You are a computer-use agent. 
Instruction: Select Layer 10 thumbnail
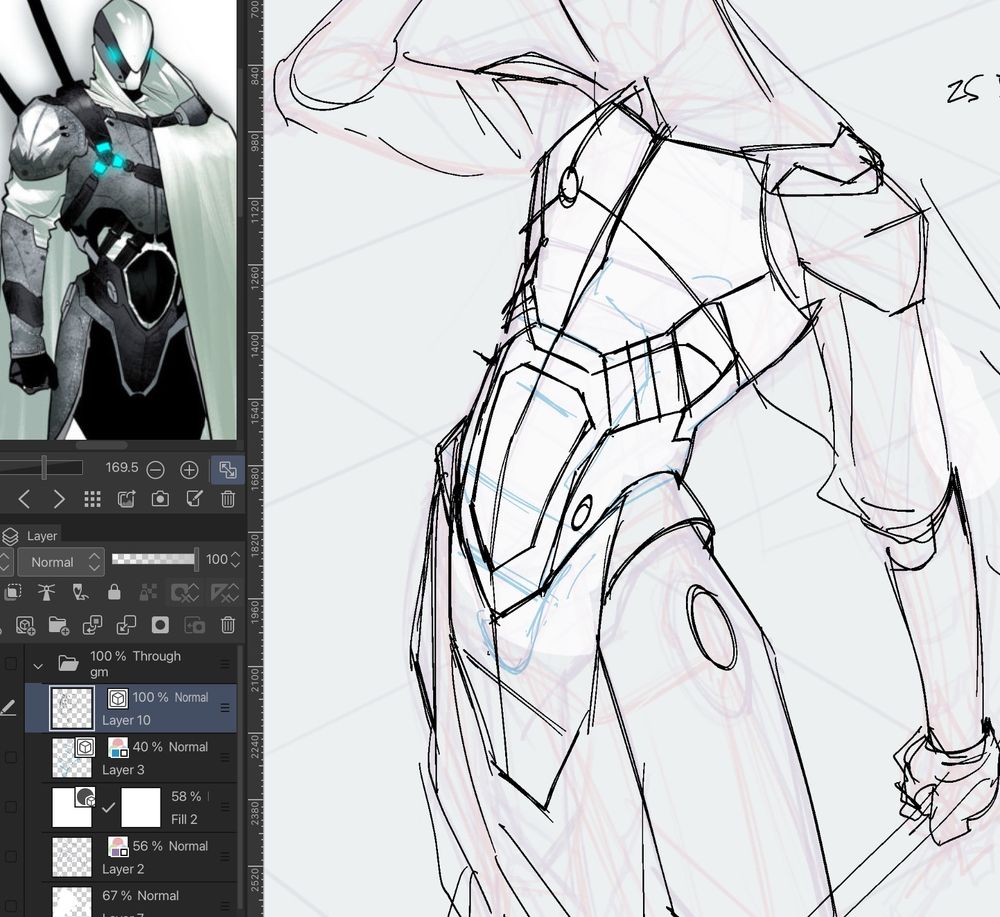pos(71,707)
